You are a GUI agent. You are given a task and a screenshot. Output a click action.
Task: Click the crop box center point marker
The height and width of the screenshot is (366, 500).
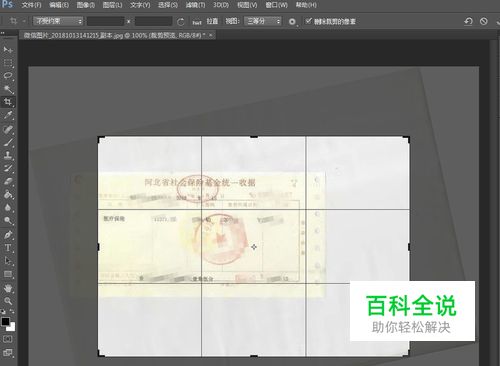254,247
